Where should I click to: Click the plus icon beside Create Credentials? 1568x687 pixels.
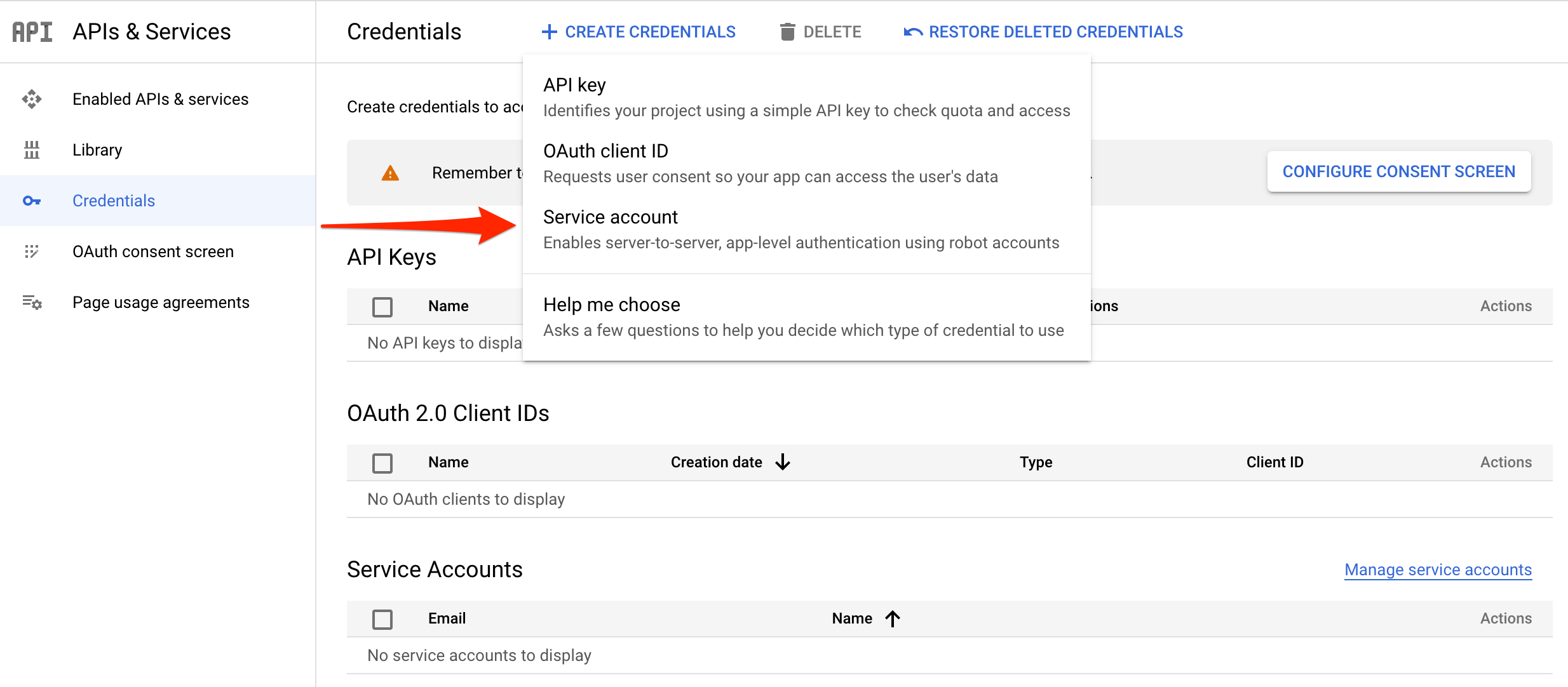point(549,32)
